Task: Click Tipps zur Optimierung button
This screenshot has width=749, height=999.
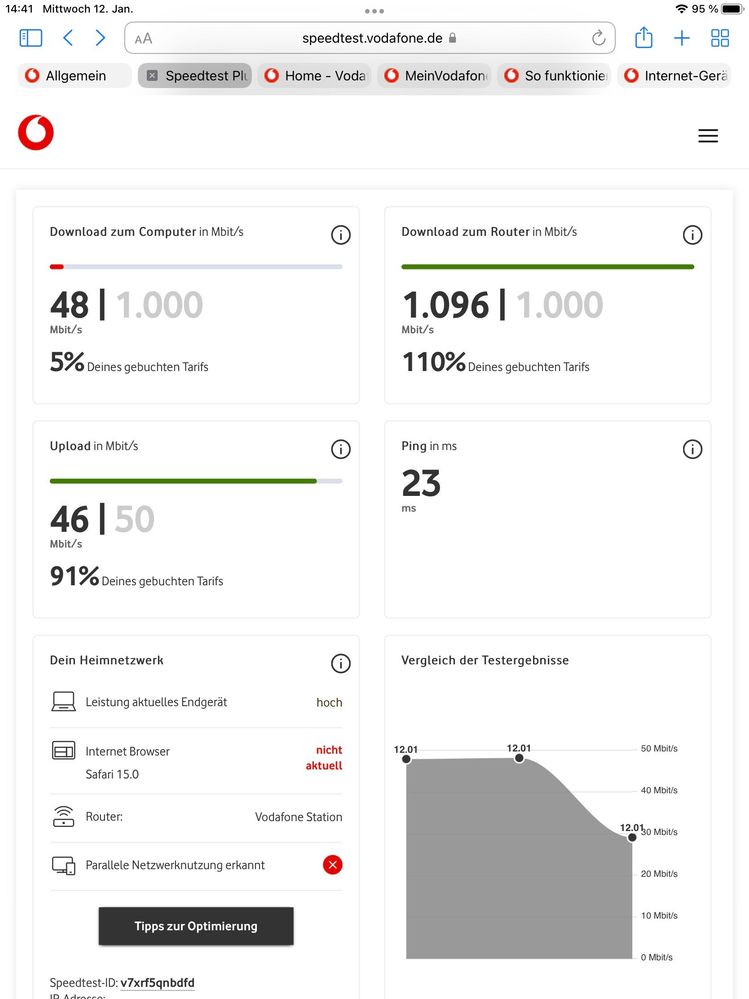Action: coord(196,926)
